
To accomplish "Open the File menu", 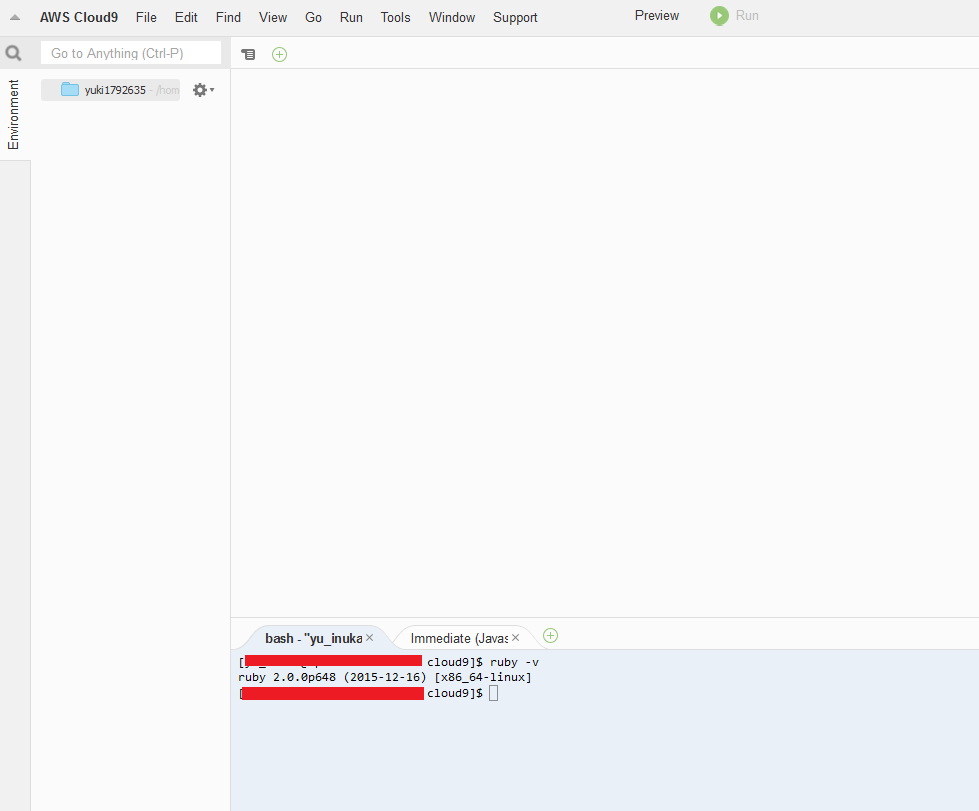I will point(146,17).
